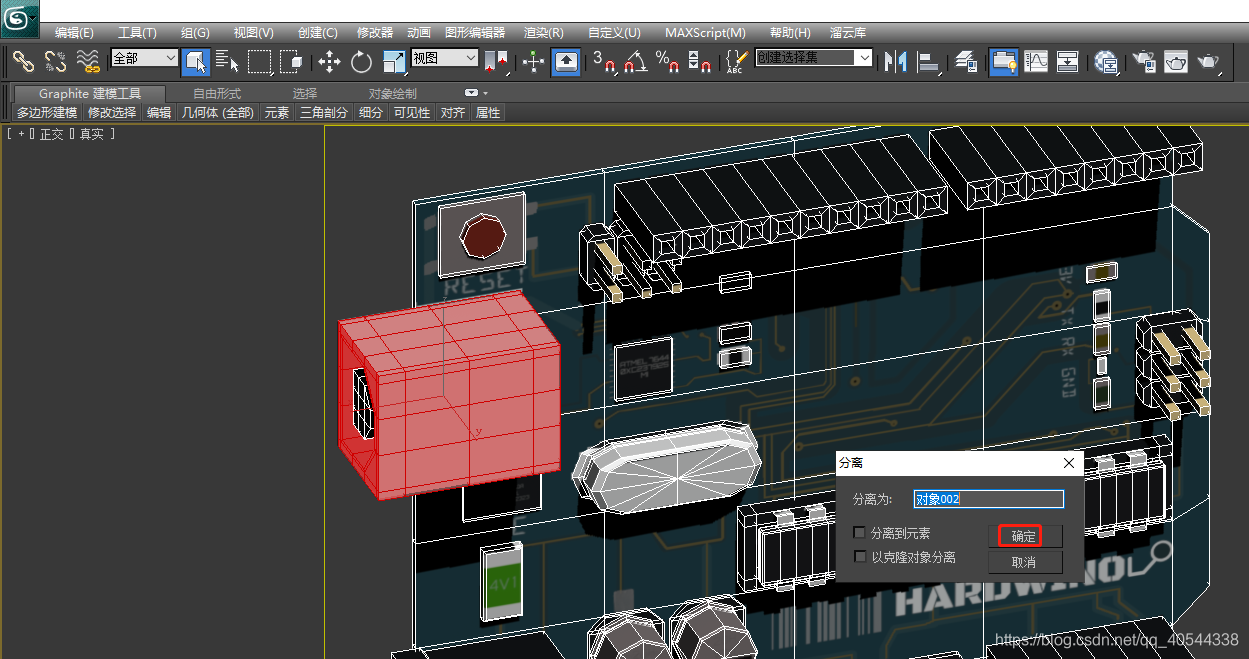Enable the 分离到元素 checkbox
The image size is (1249, 659).
point(860,533)
